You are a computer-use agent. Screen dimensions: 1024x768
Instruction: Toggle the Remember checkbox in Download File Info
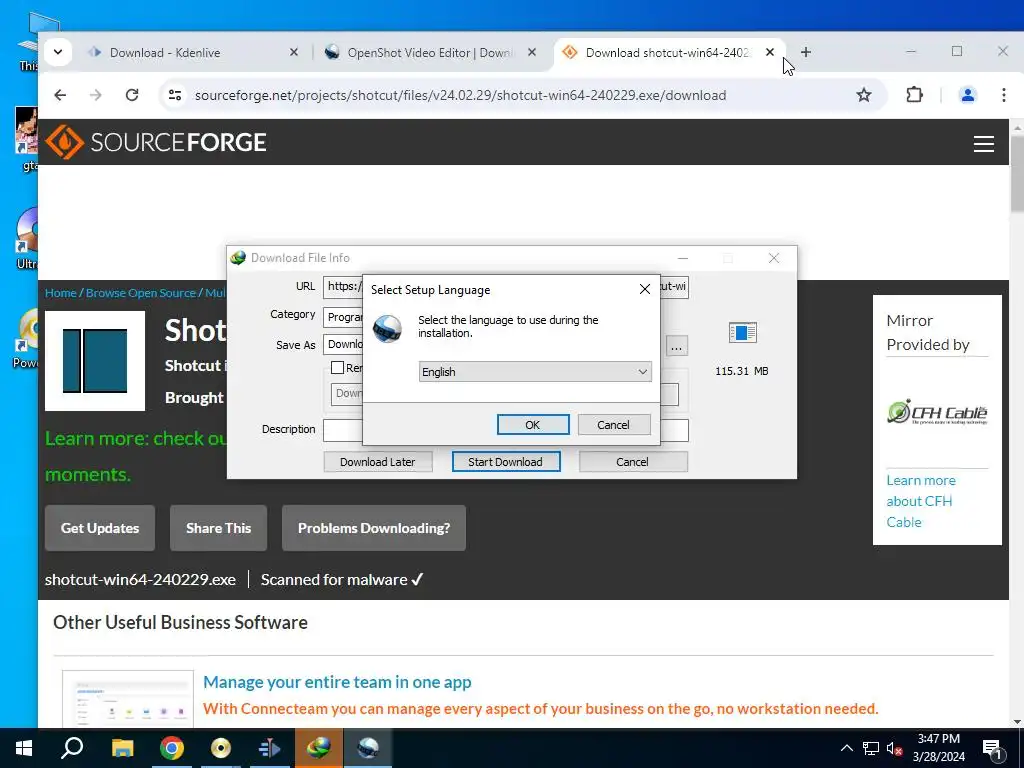(337, 368)
